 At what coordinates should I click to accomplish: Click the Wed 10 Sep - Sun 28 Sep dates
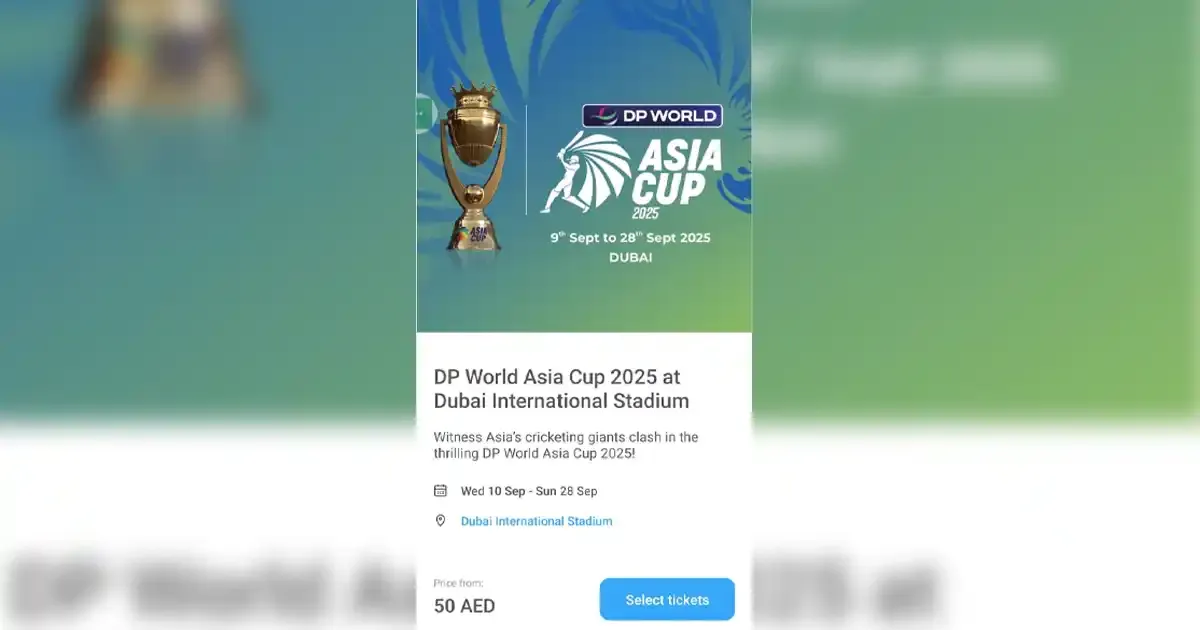529,491
